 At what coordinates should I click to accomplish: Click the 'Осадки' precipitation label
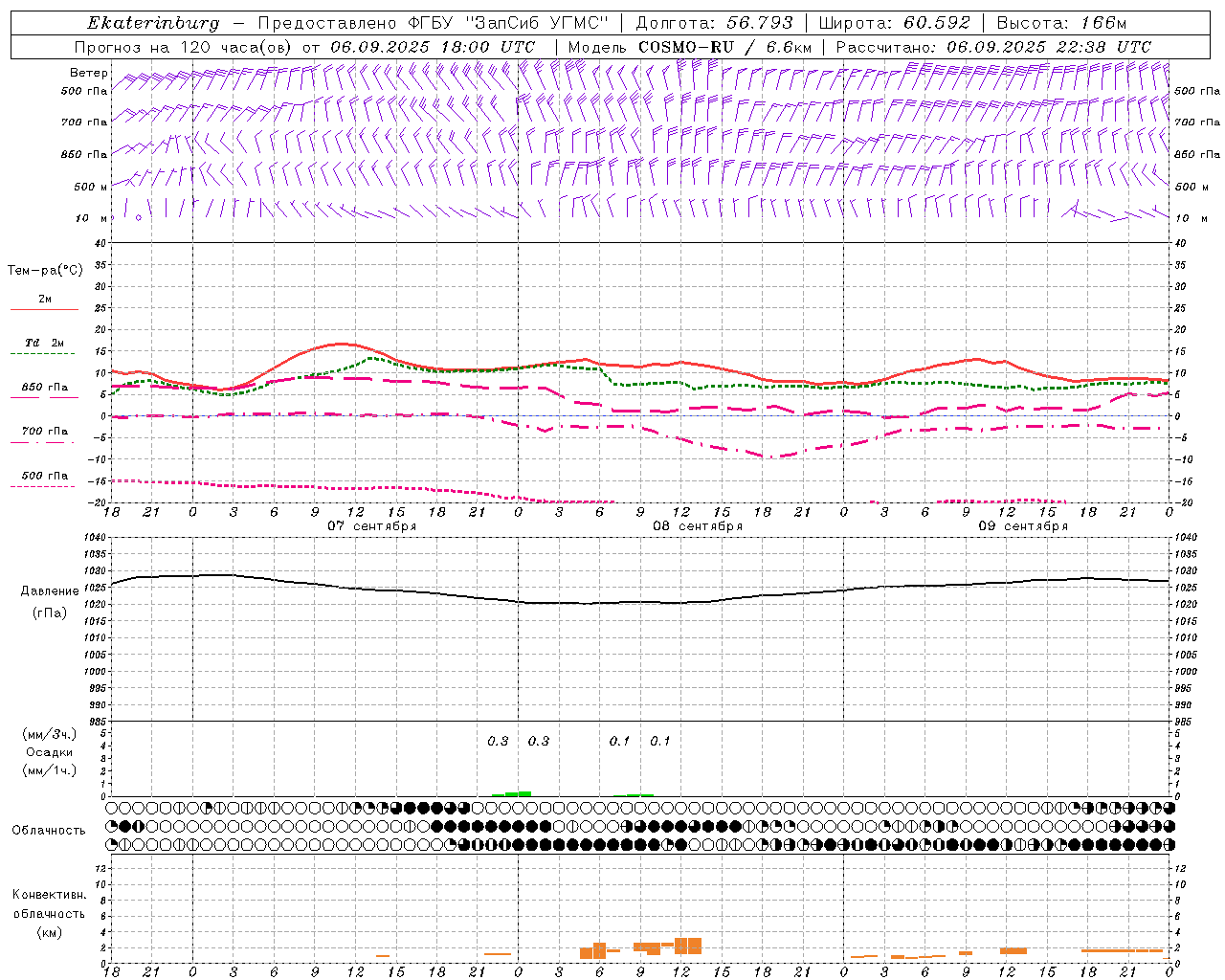click(49, 752)
